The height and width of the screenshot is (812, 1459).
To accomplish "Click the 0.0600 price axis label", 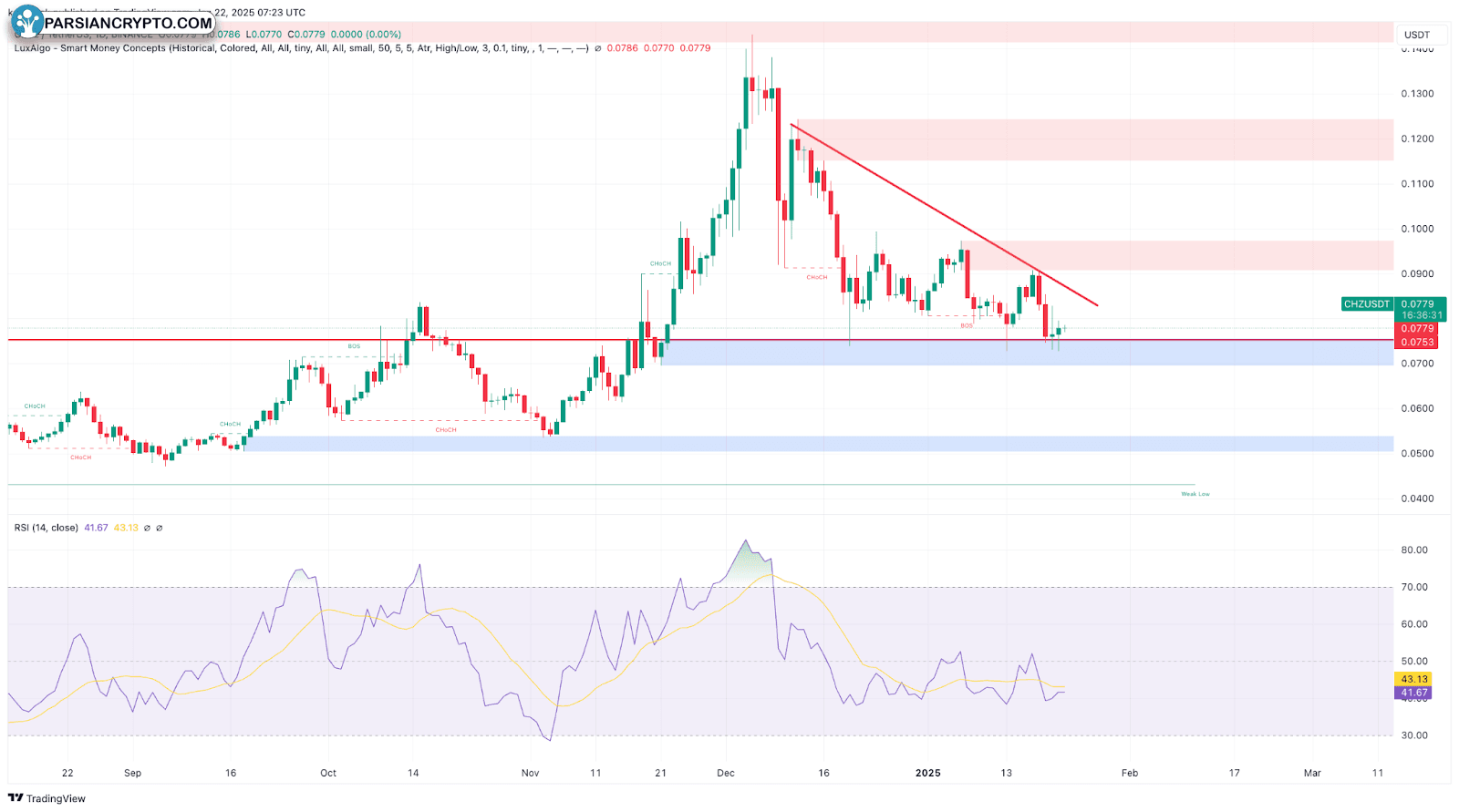I will coord(1417,408).
